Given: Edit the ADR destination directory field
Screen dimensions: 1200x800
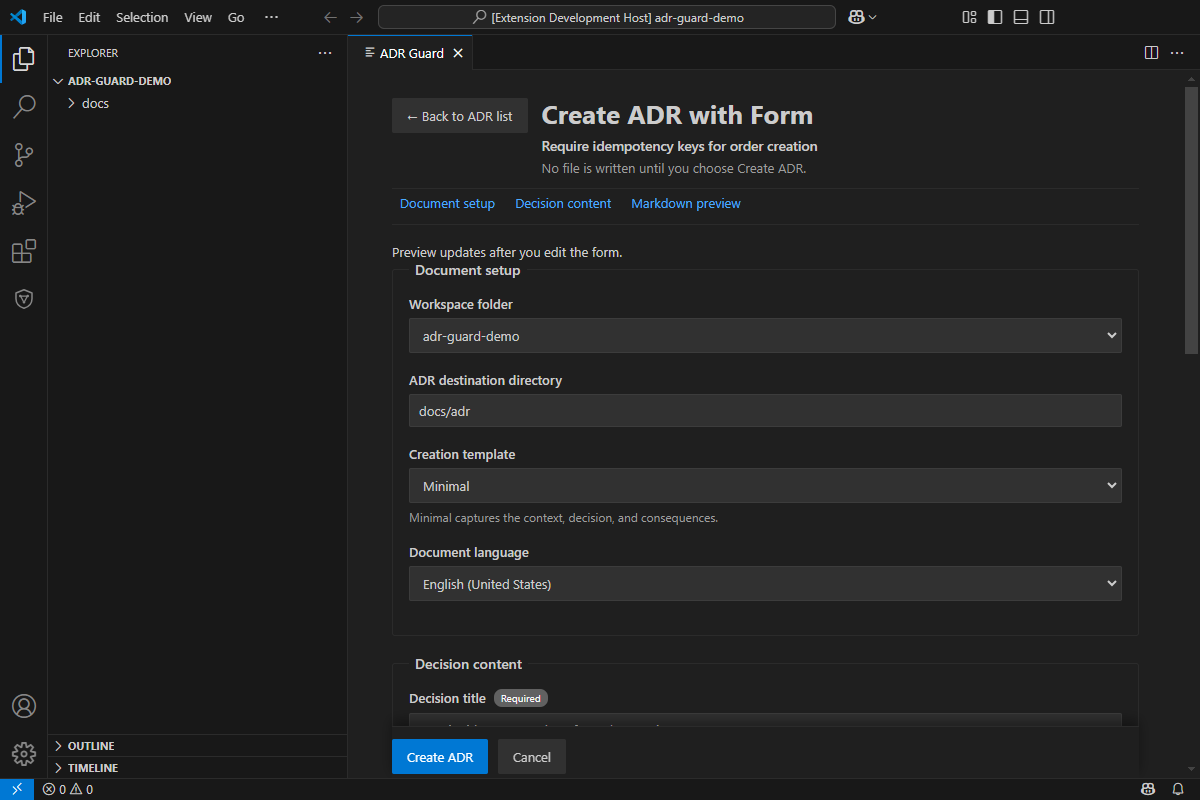Looking at the screenshot, I should coord(765,410).
